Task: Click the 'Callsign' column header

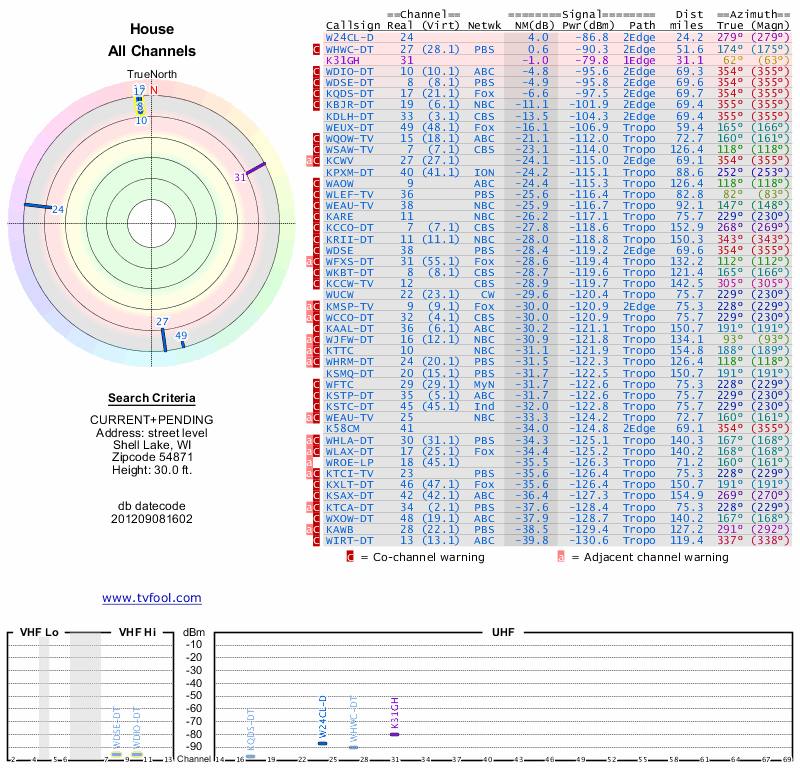Action: click(x=353, y=26)
